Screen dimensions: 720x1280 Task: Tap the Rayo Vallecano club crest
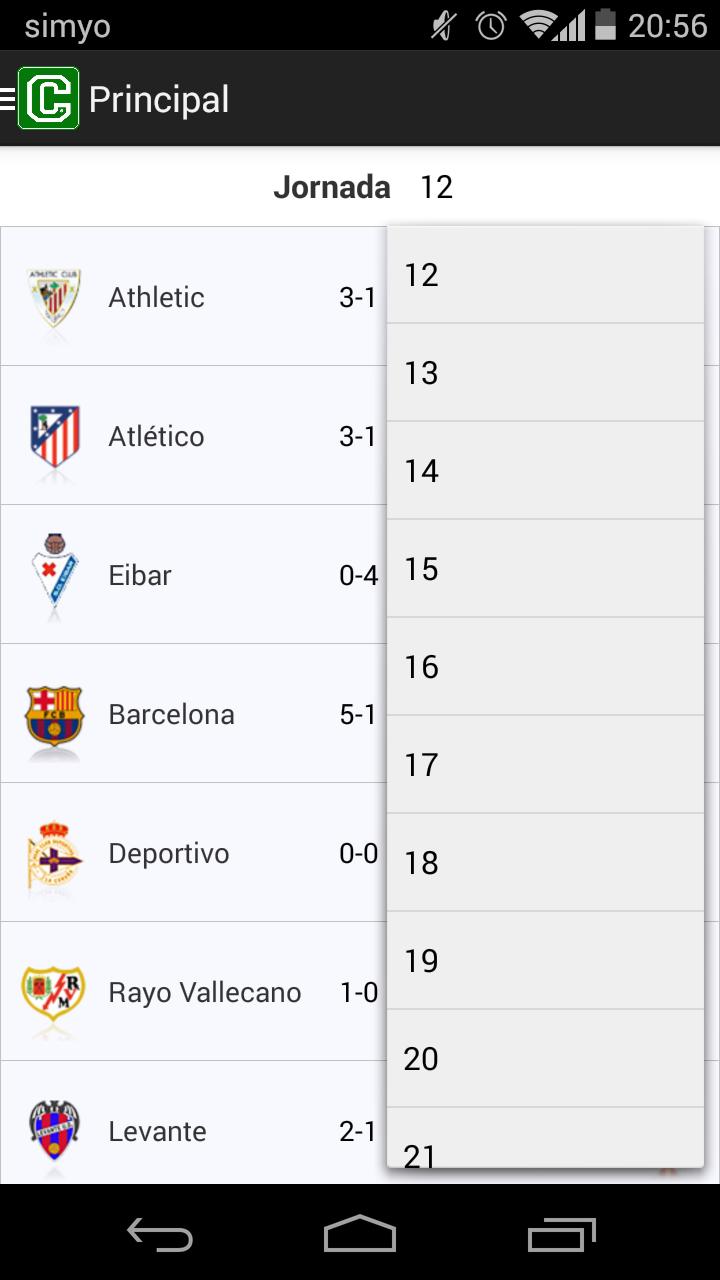point(54,992)
